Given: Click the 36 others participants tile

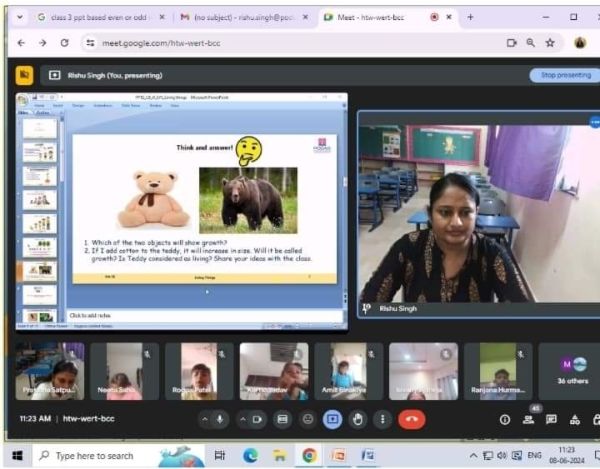Looking at the screenshot, I should coord(573,371).
